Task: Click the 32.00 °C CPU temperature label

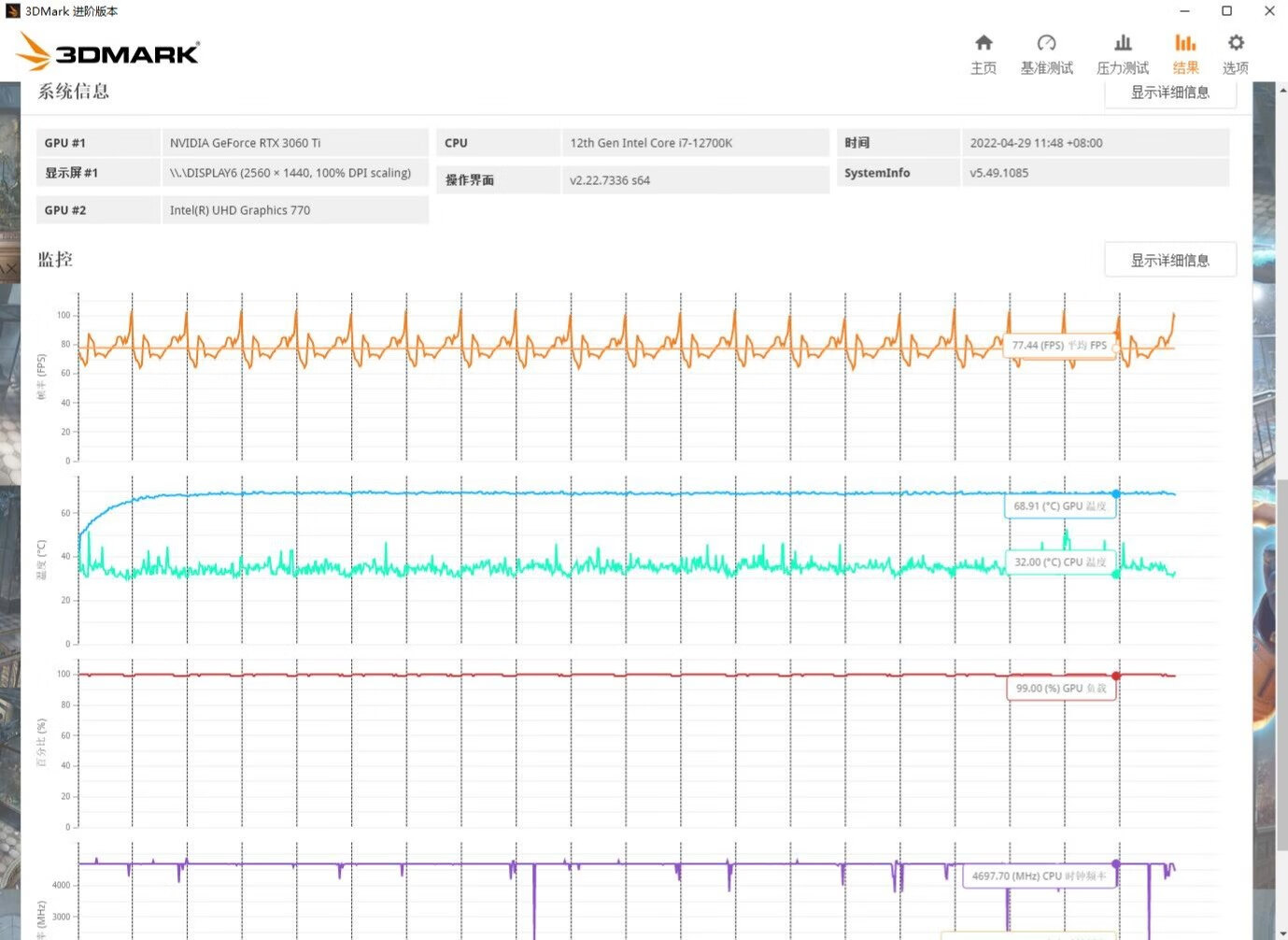Action: tap(1059, 563)
